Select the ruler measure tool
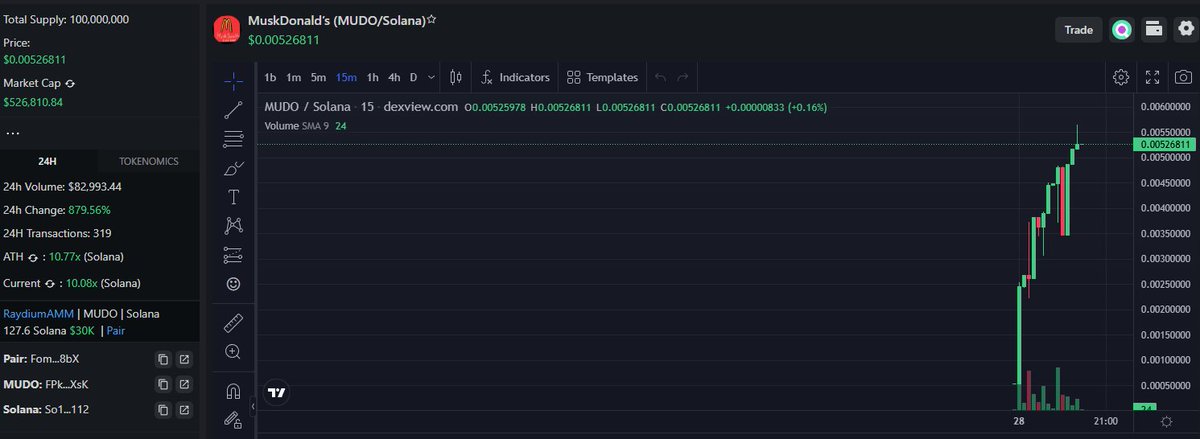This screenshot has width=1200, height=439. click(x=233, y=322)
